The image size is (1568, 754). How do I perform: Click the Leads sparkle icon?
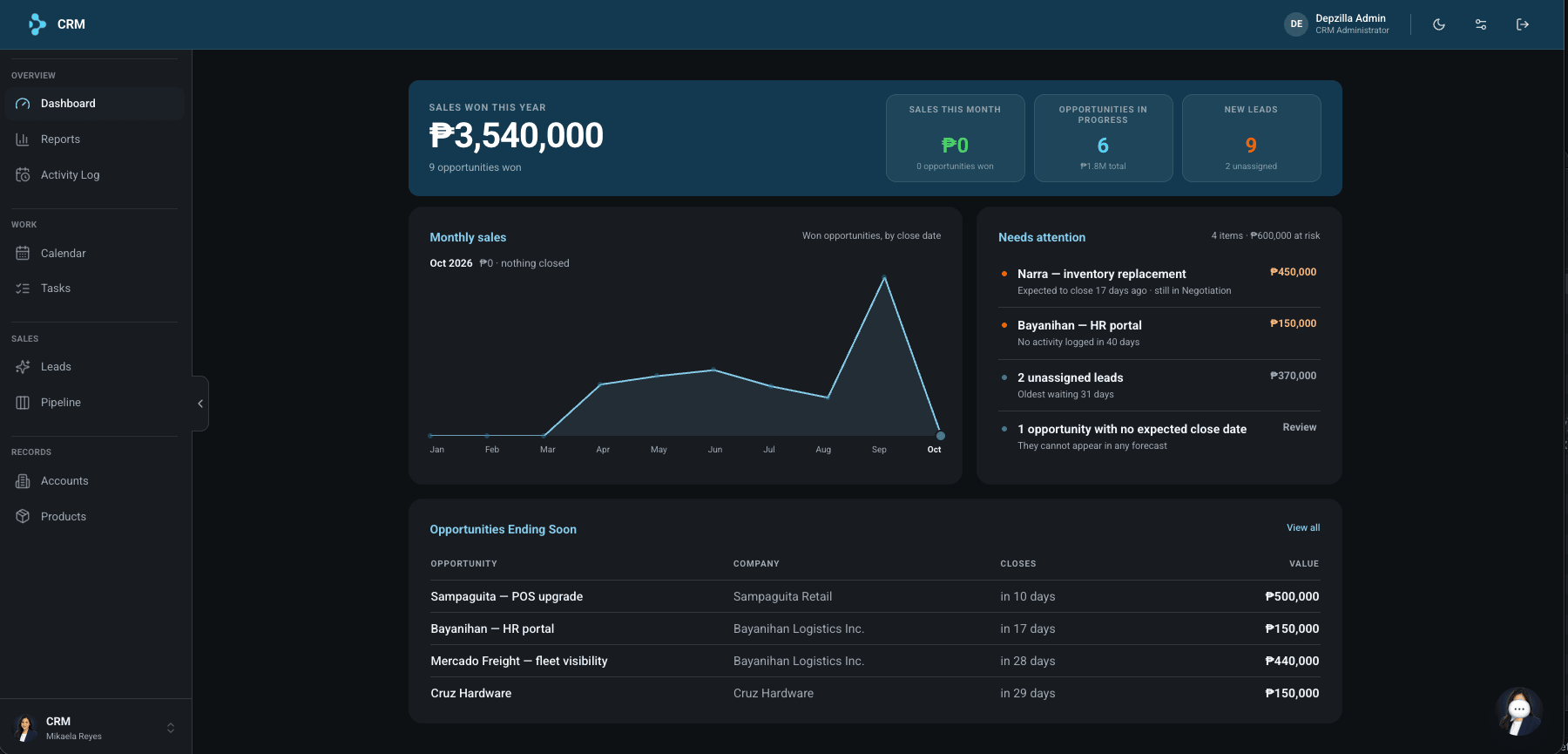[x=23, y=367]
